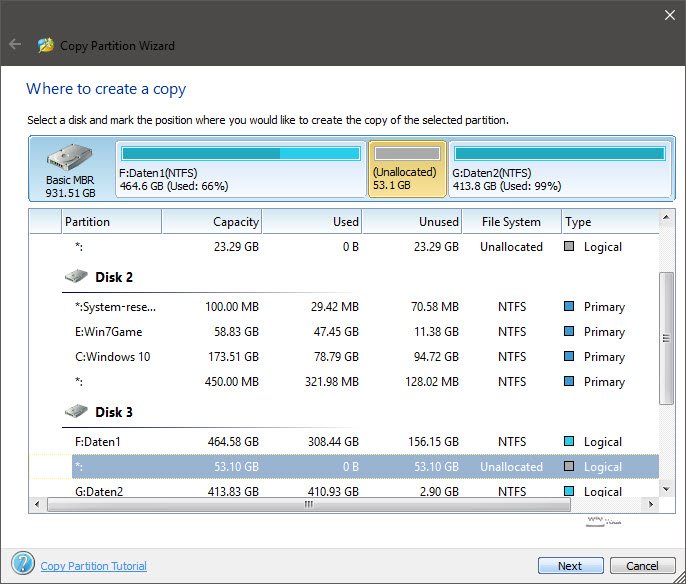This screenshot has height=584, width=686.
Task: Click the Disk 2 drive icon
Action: (76, 277)
